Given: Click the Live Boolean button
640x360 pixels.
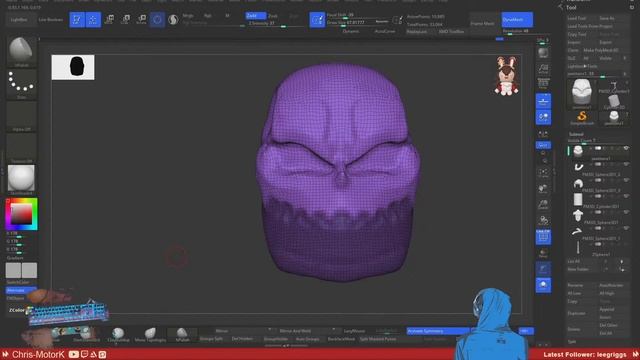Looking at the screenshot, I should point(51,20).
